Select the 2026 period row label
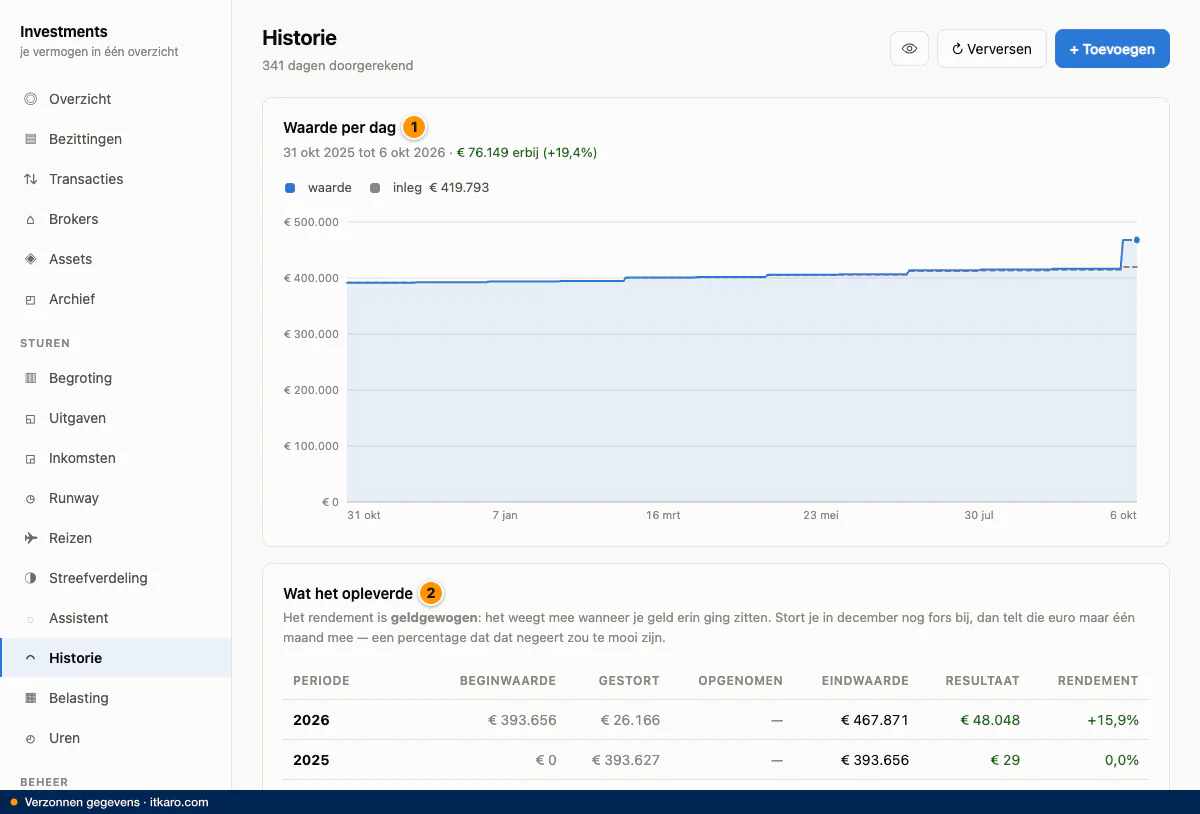The width and height of the screenshot is (1200, 814). pos(311,720)
